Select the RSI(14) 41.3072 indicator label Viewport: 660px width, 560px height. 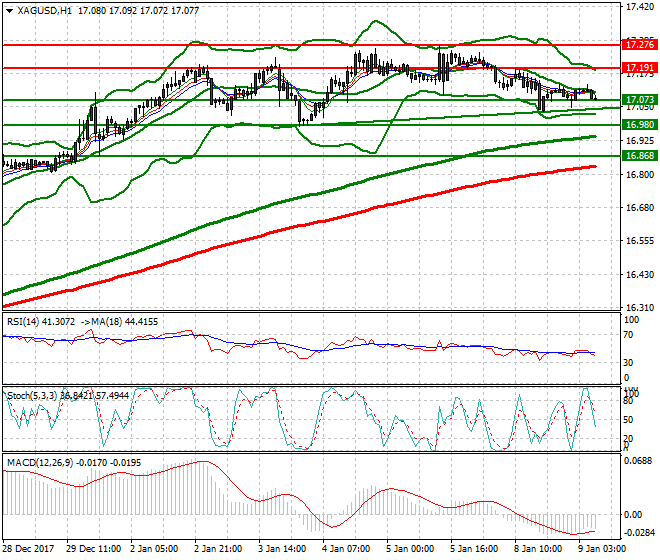click(41, 322)
